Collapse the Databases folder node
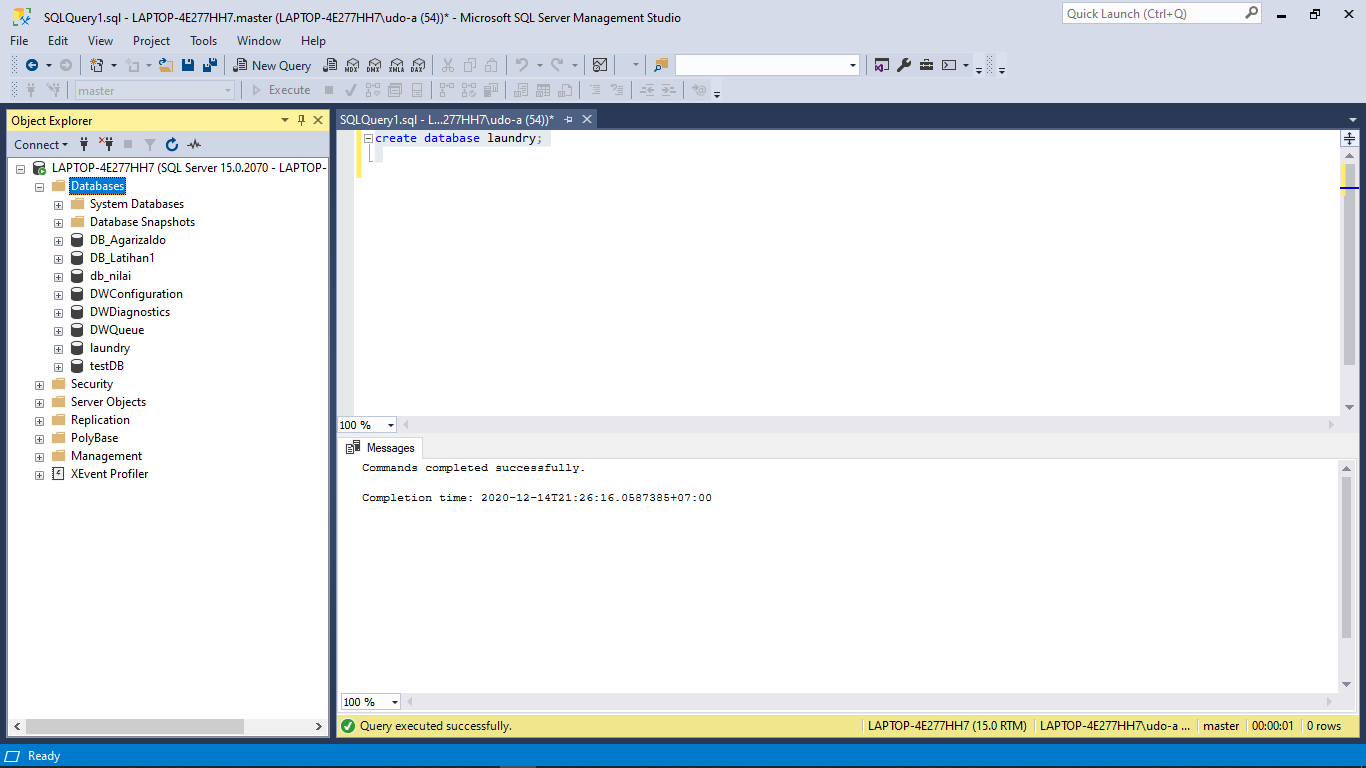This screenshot has width=1366, height=768. tap(39, 186)
